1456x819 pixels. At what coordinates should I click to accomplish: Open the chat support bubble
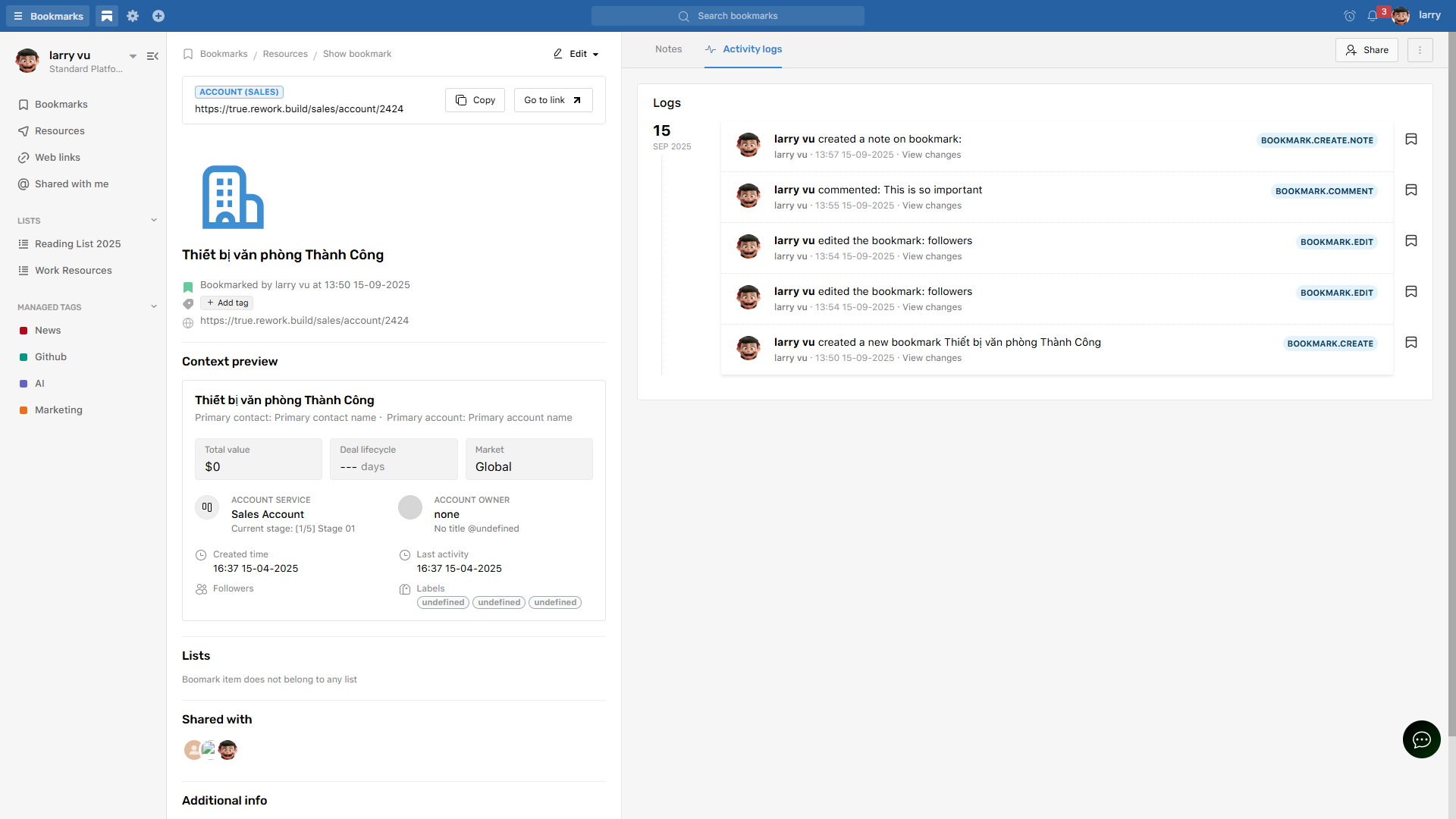click(1421, 739)
